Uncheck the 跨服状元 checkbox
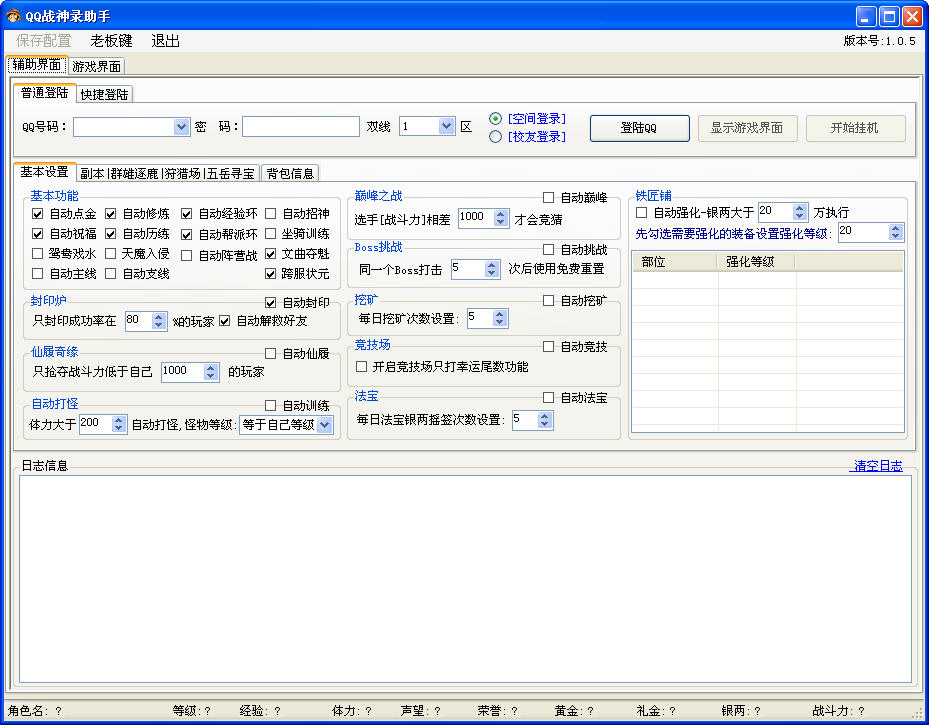This screenshot has height=725, width=929. point(271,274)
